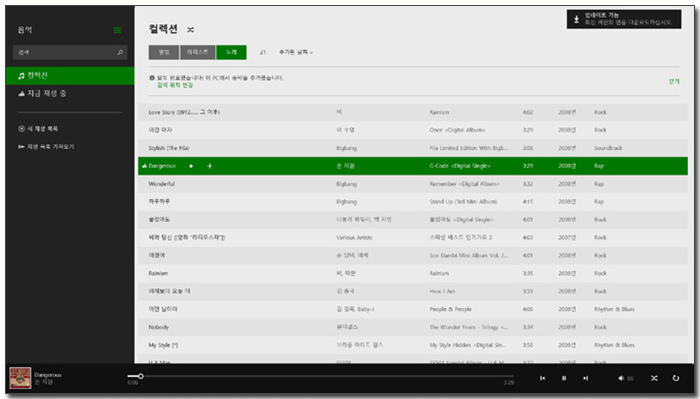
Task: Skip to previous track
Action: [542, 378]
